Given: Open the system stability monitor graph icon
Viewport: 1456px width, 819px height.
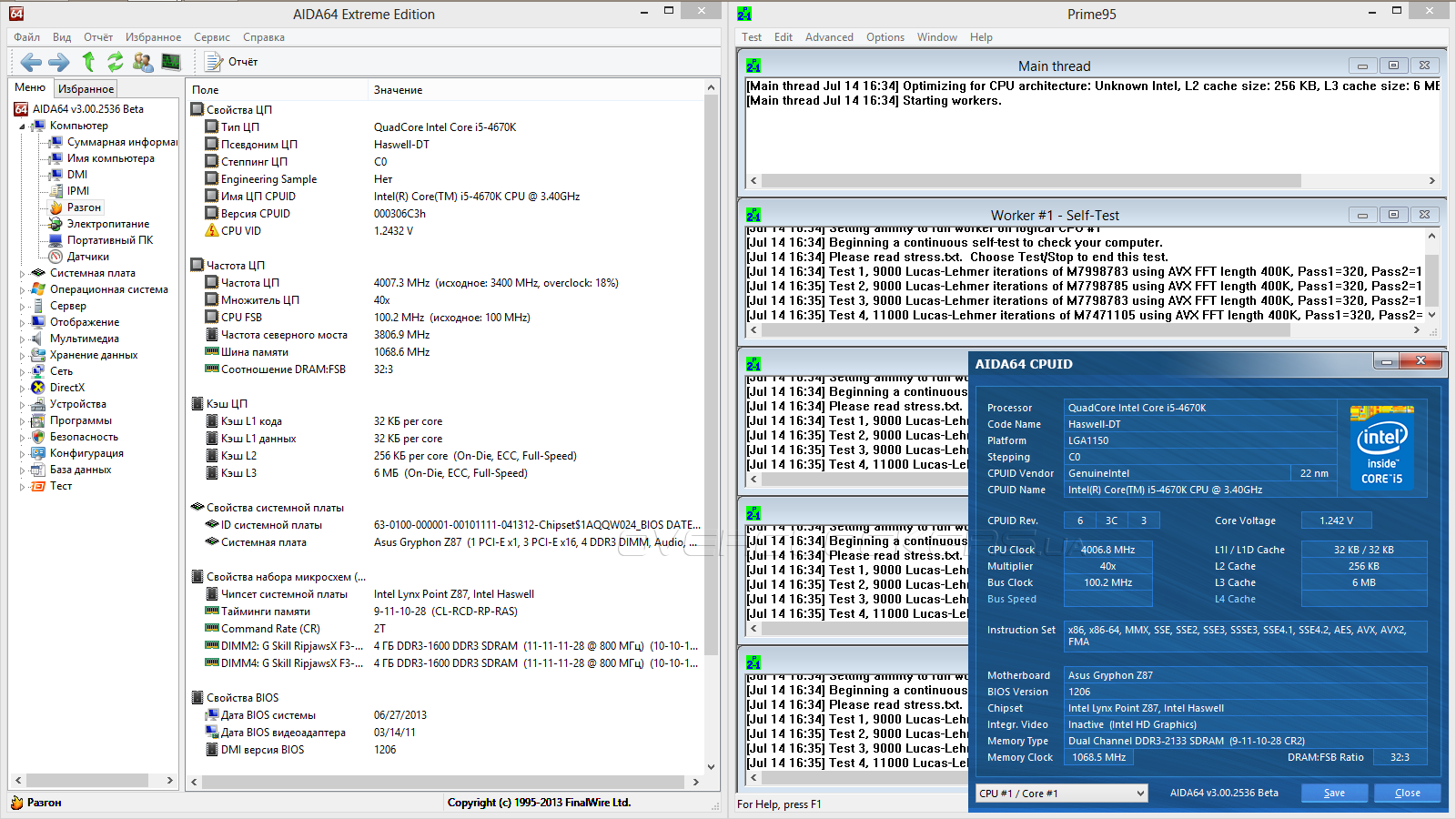Looking at the screenshot, I should click(x=171, y=62).
